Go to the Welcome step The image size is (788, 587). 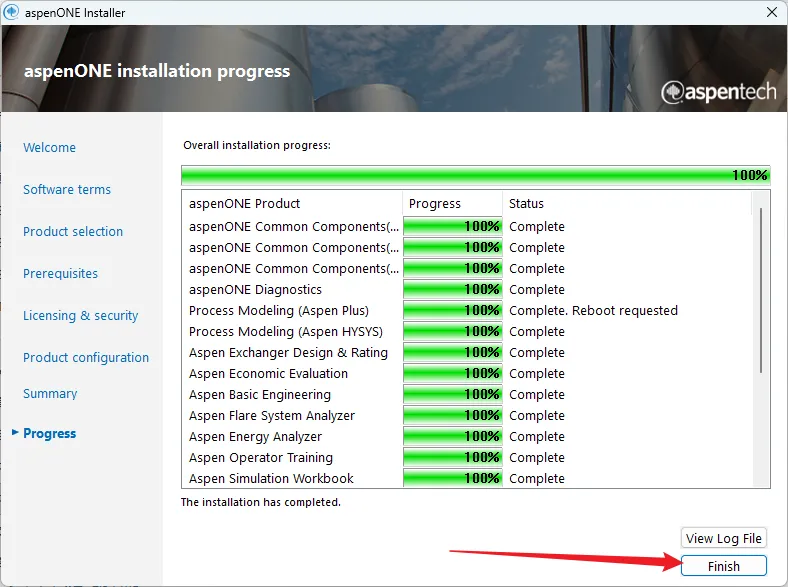(x=49, y=147)
